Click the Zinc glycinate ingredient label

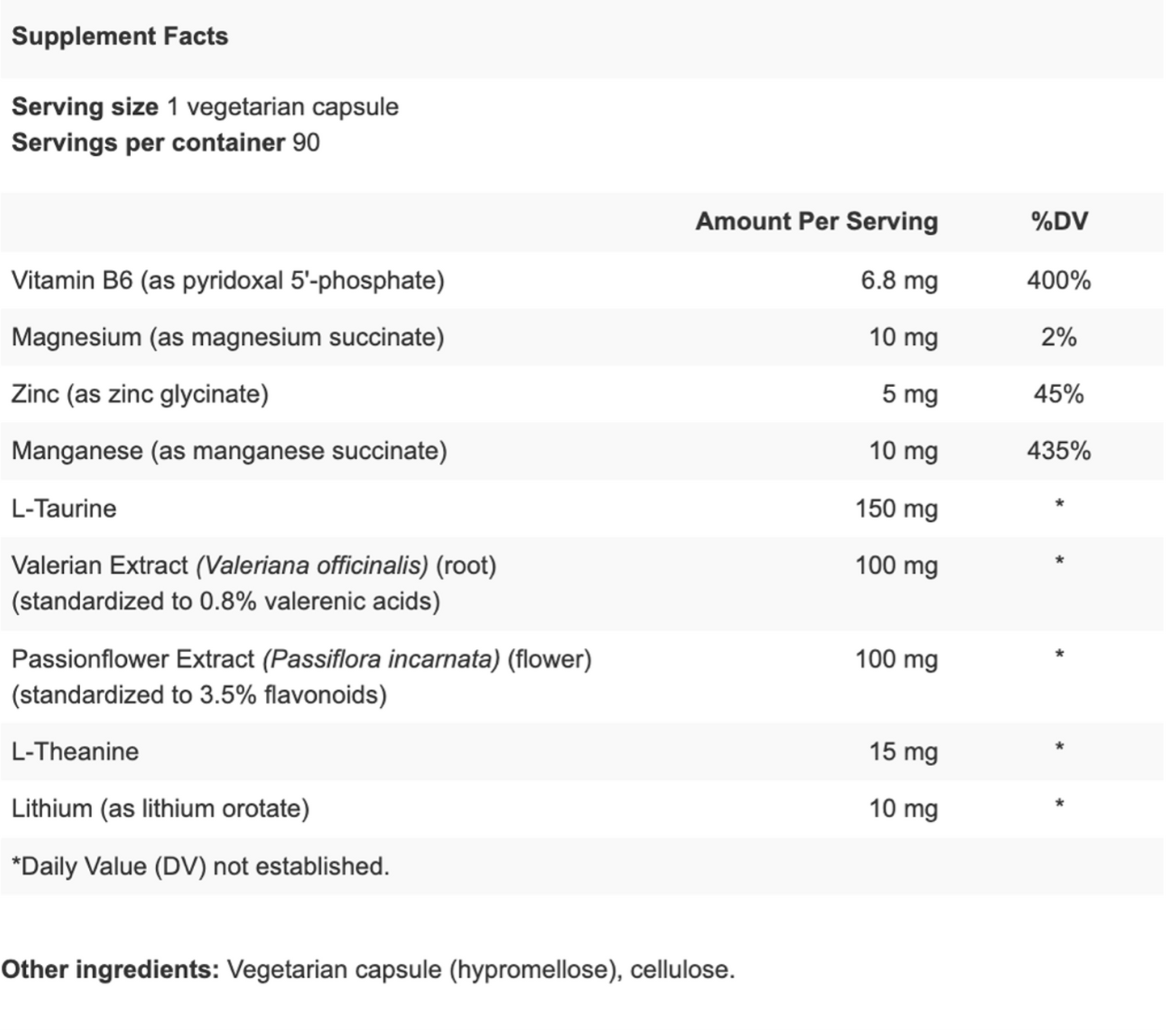[x=140, y=394]
